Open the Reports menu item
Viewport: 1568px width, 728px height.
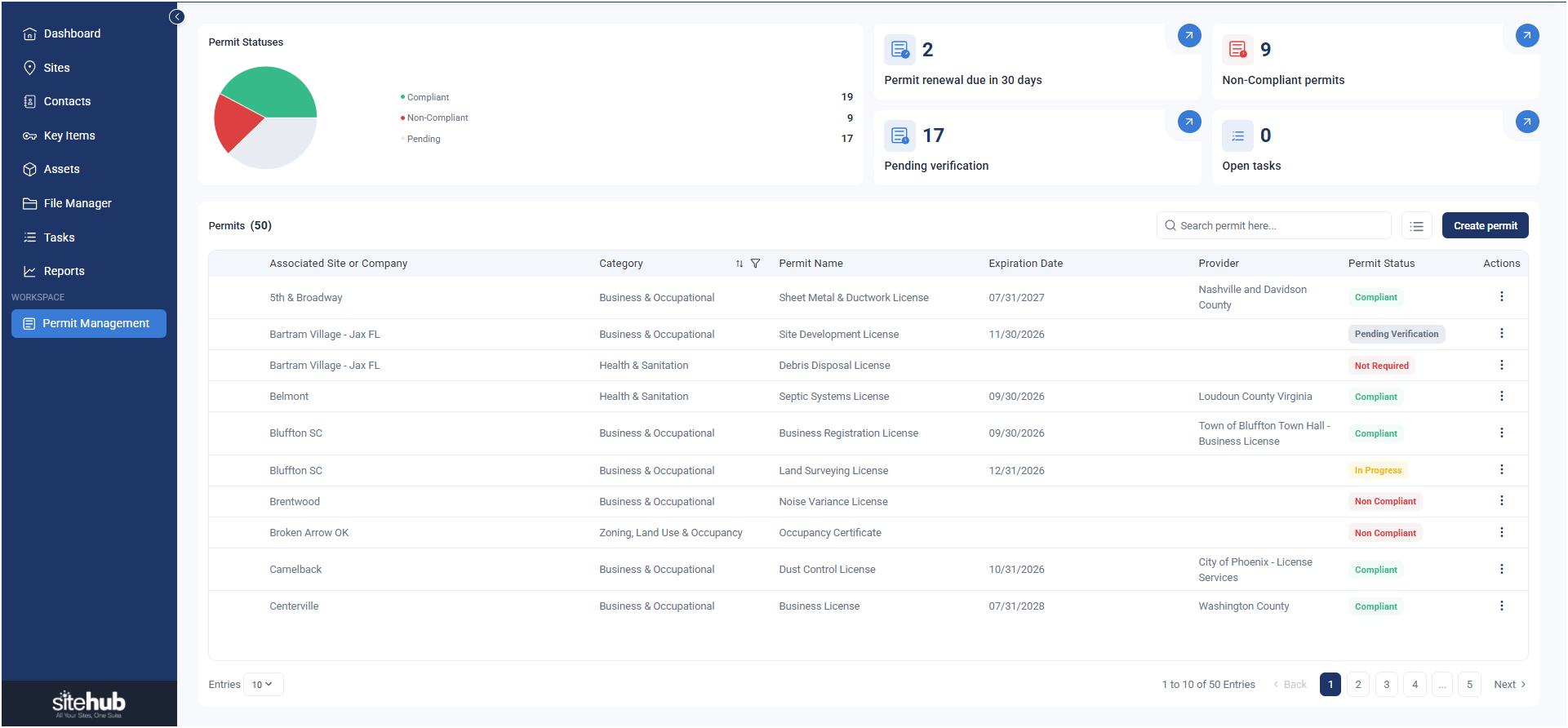64,271
